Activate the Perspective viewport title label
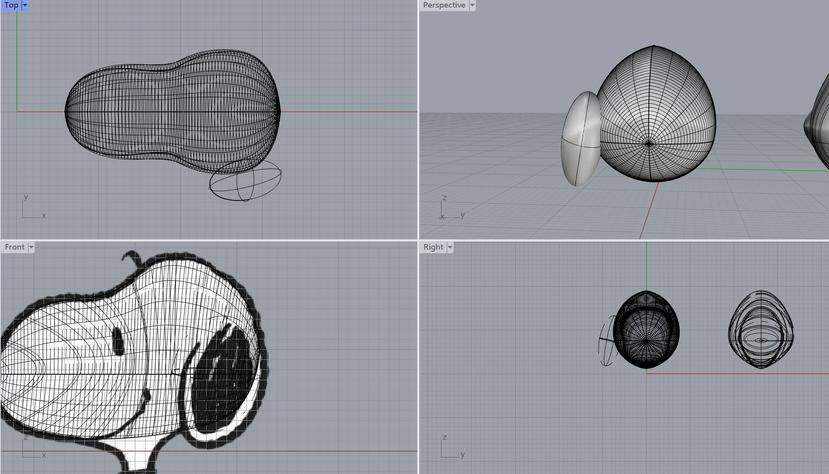Viewport: 829px width, 474px height. [444, 5]
